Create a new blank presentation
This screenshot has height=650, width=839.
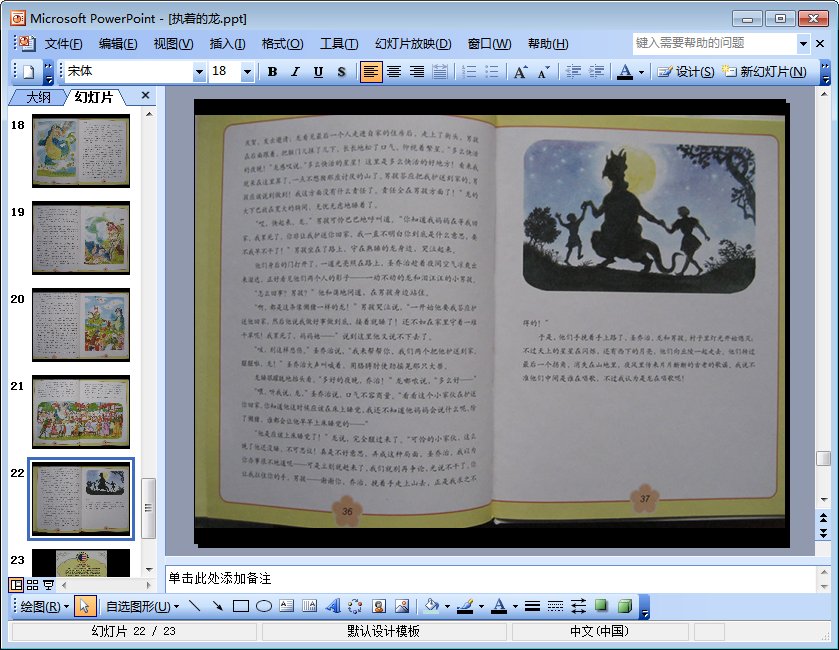click(x=29, y=72)
